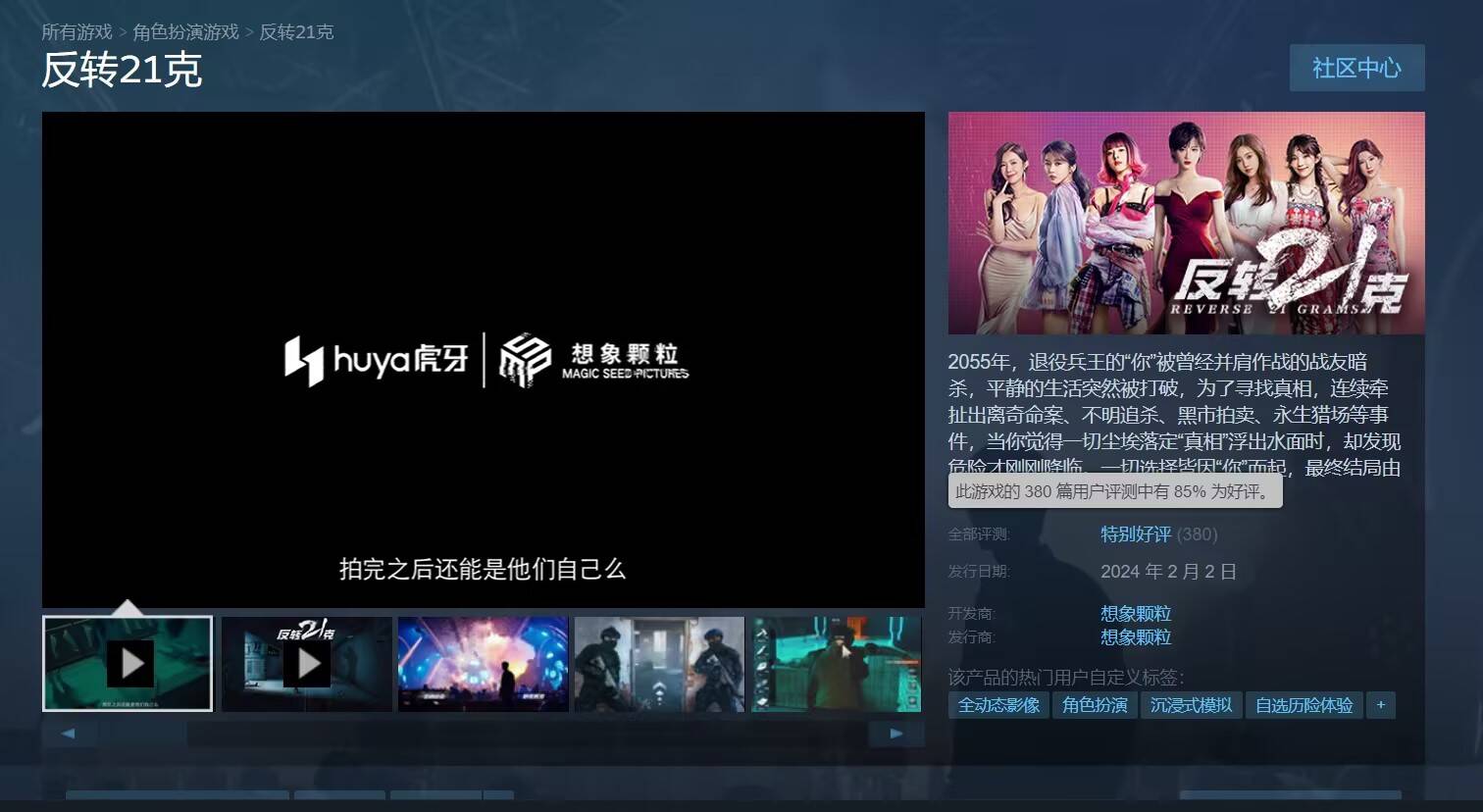The image size is (1483, 812).
Task: Expand more tags with the plus button
Action: point(1381,705)
